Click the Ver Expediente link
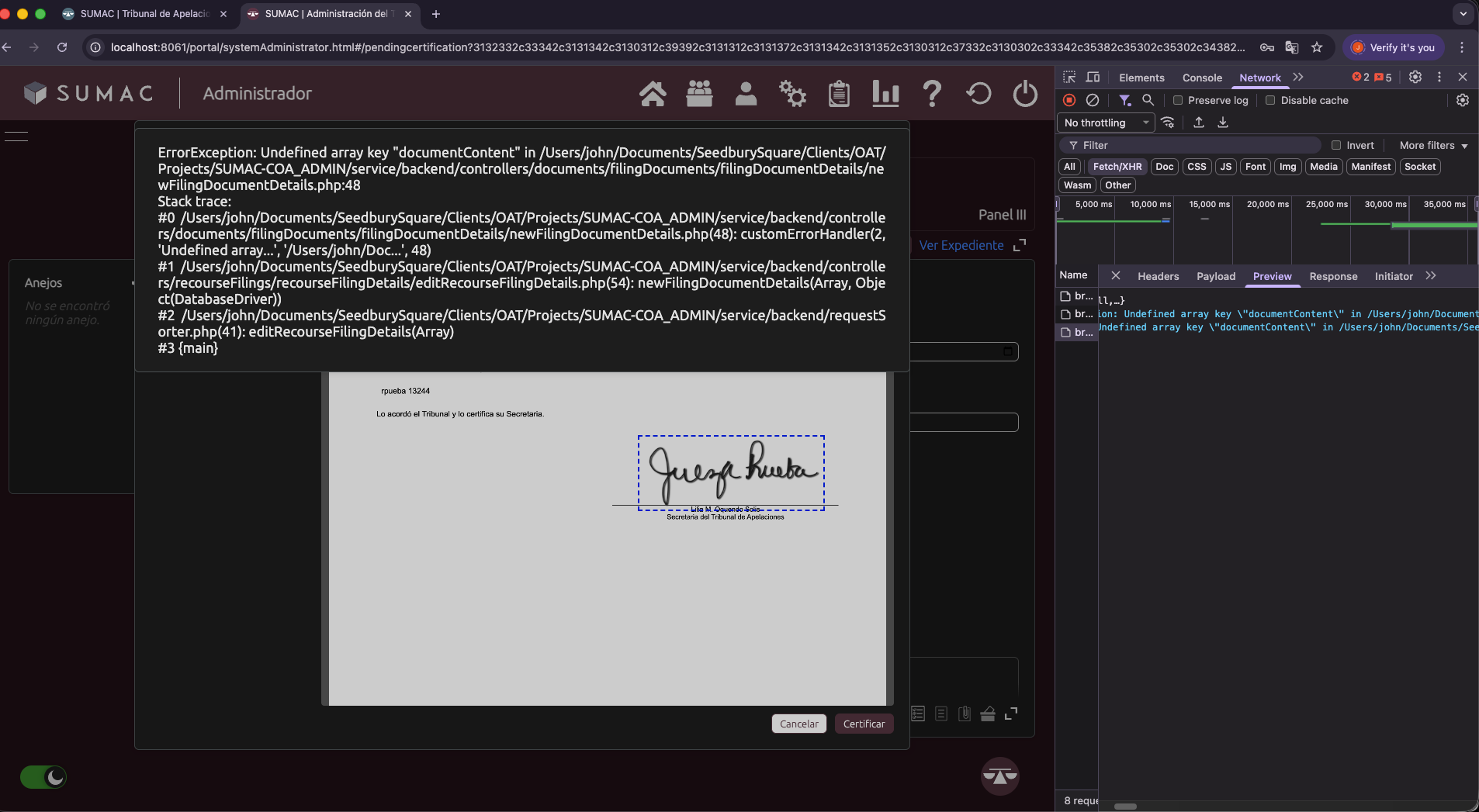 tap(961, 245)
